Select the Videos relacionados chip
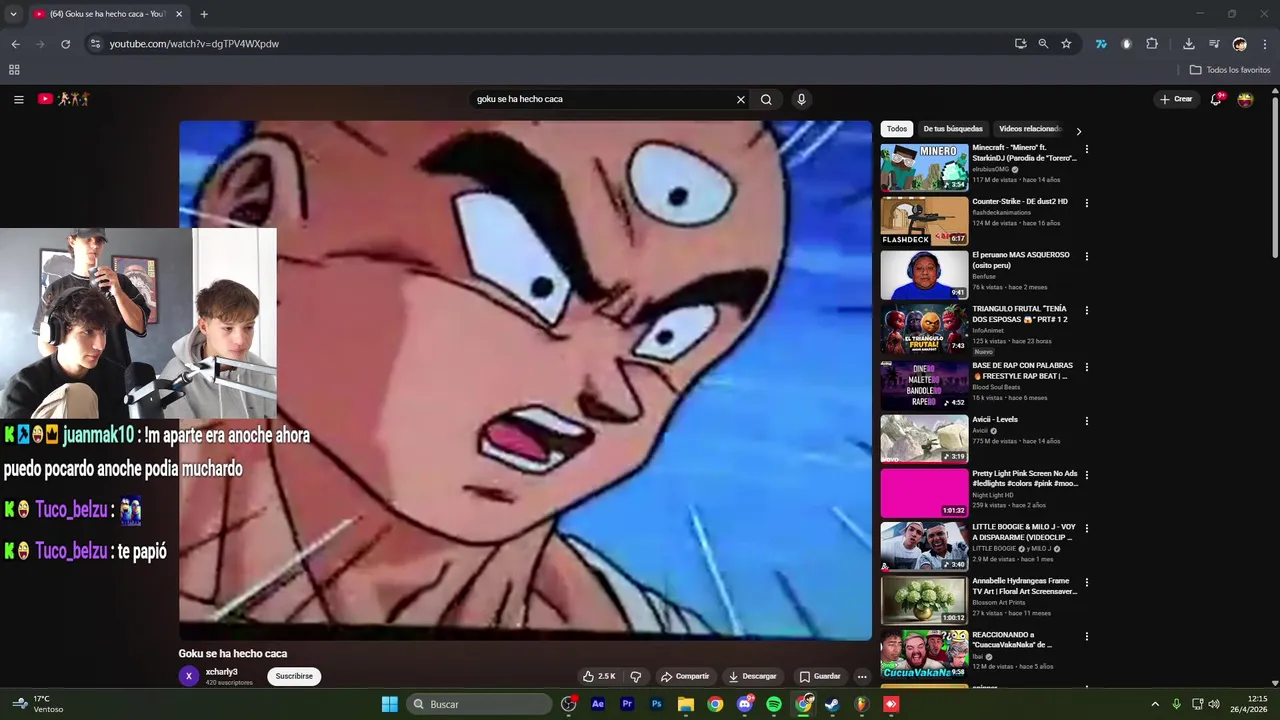The image size is (1280, 720). [1029, 129]
